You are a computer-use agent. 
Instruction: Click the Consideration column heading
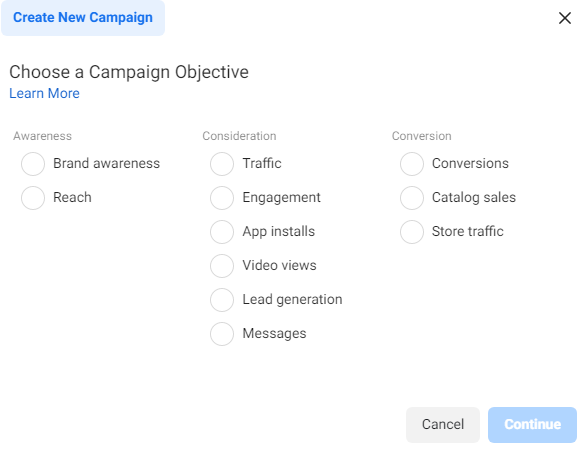(x=239, y=136)
